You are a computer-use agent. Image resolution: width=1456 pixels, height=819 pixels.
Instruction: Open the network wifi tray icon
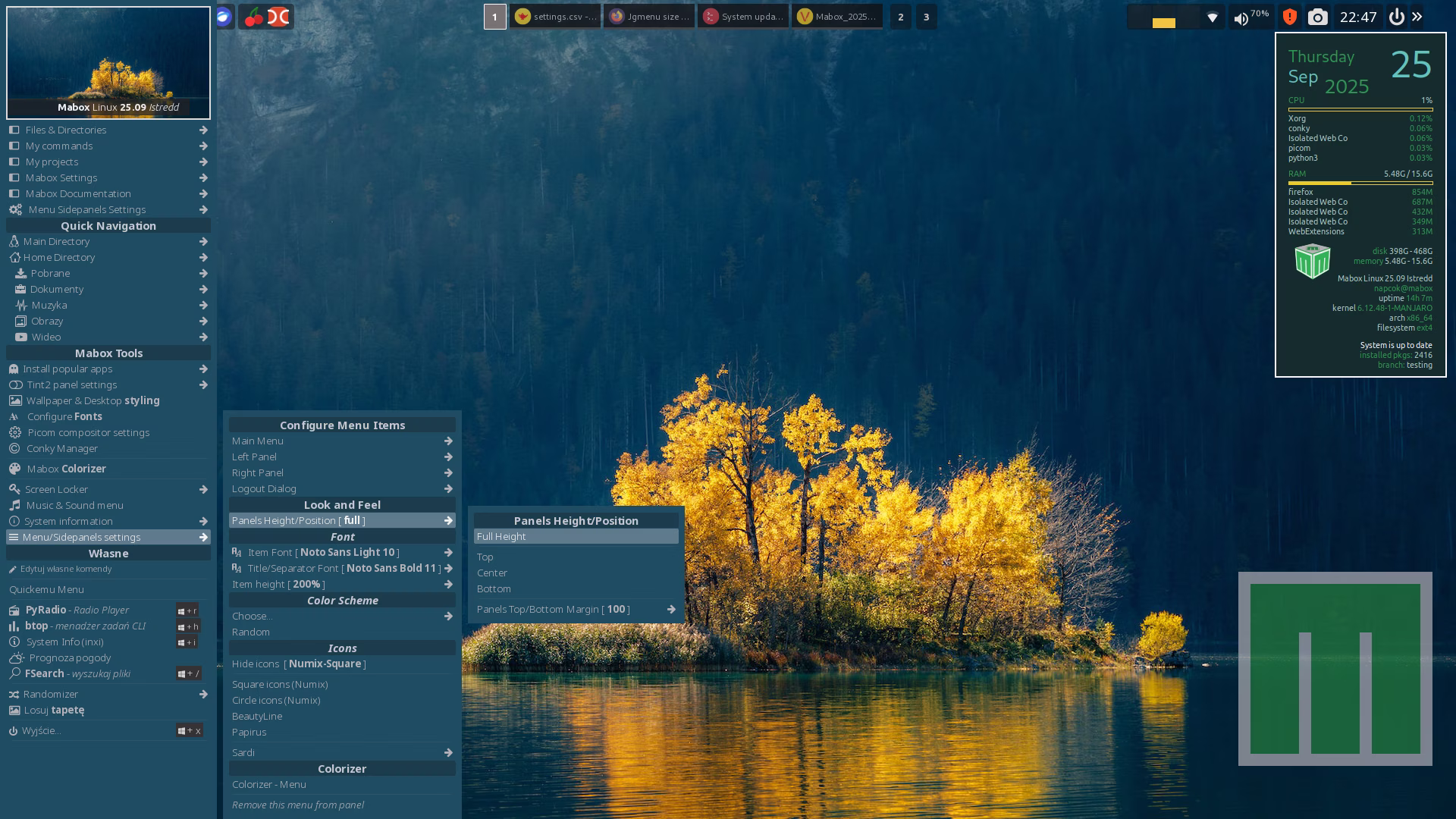pyautogui.click(x=1212, y=17)
